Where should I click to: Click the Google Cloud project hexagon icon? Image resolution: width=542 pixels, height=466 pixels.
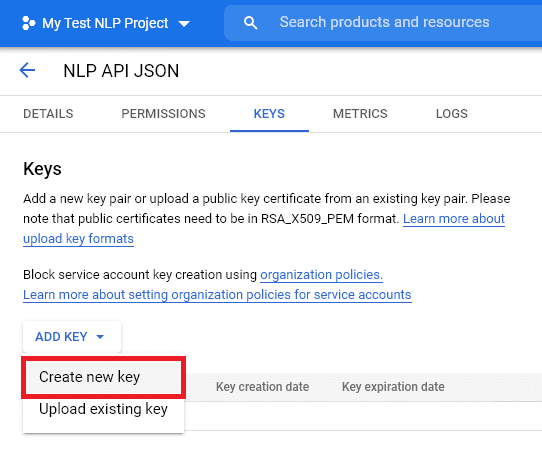coord(29,23)
